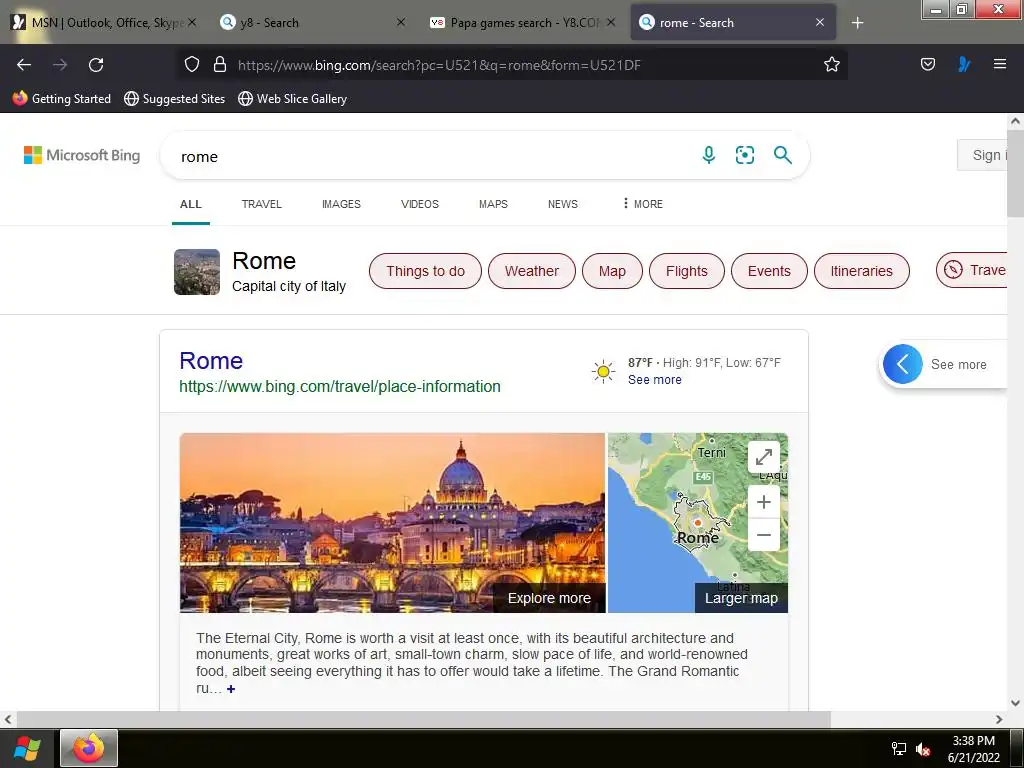Zoom in on the Rome map
This screenshot has width=1024, height=768.
pos(763,502)
